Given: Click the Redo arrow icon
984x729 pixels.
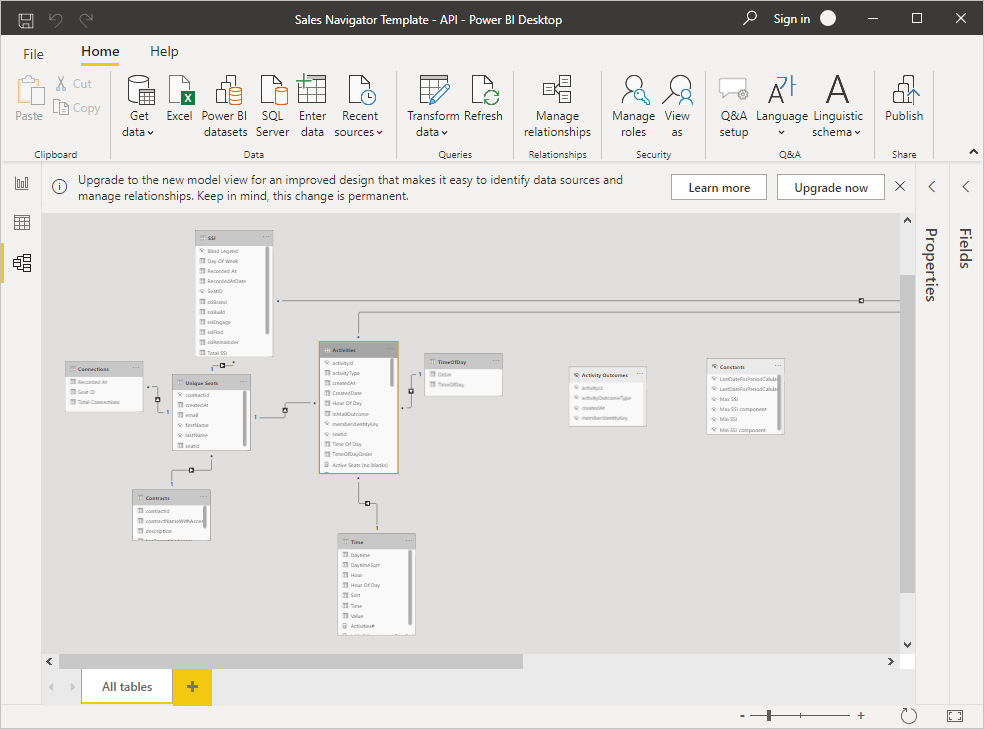Looking at the screenshot, I should [86, 20].
